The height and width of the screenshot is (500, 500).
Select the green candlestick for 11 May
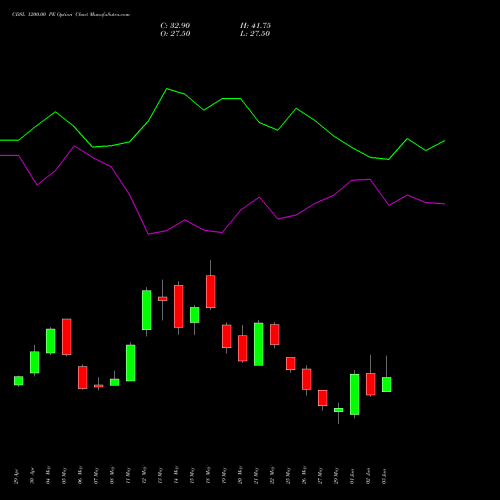(131, 363)
